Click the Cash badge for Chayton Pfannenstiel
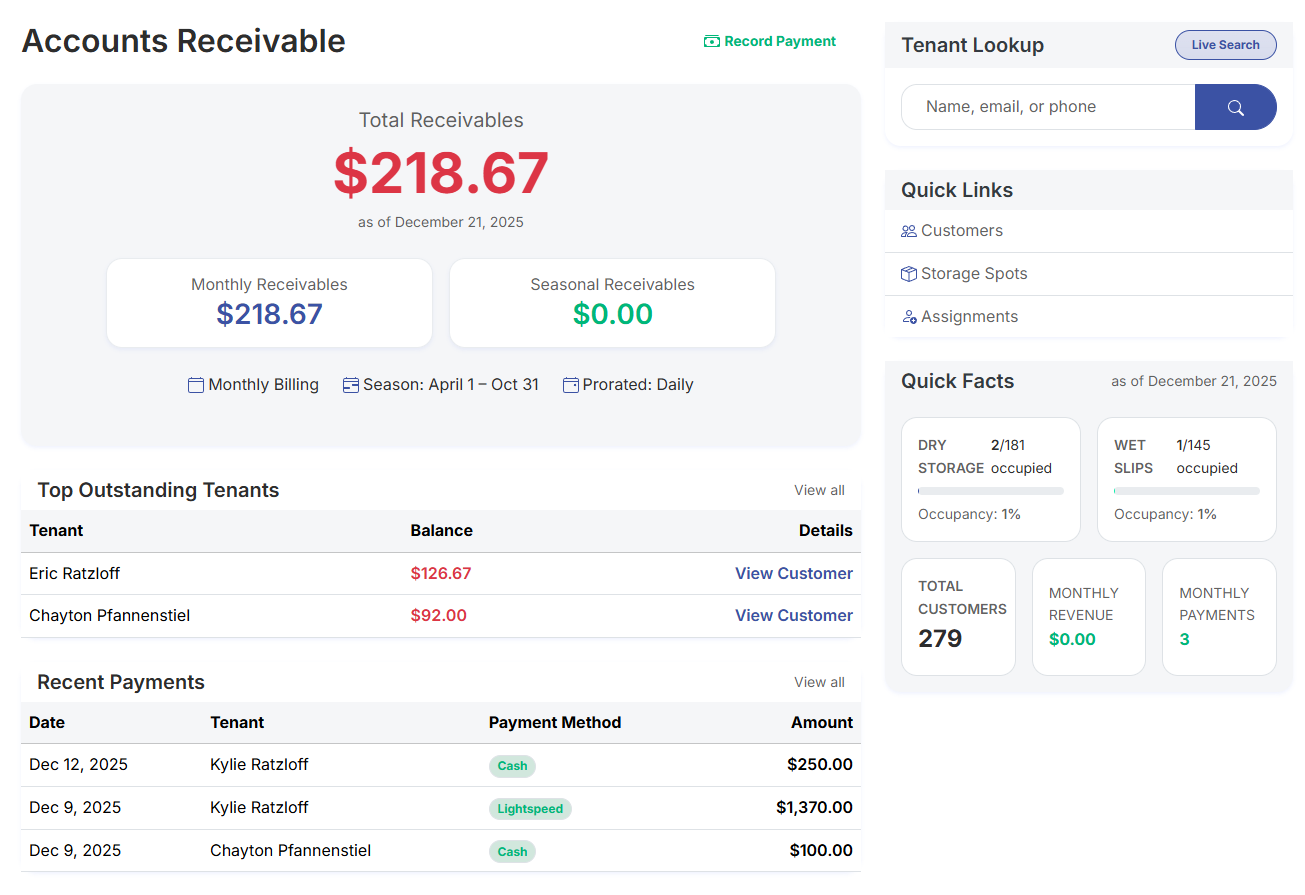 tap(511, 851)
